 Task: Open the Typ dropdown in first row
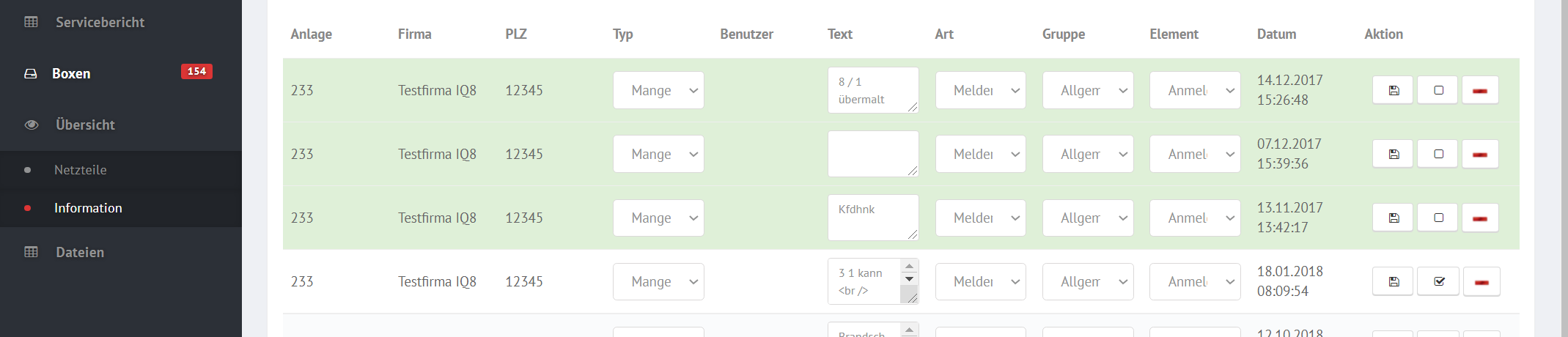(x=658, y=90)
